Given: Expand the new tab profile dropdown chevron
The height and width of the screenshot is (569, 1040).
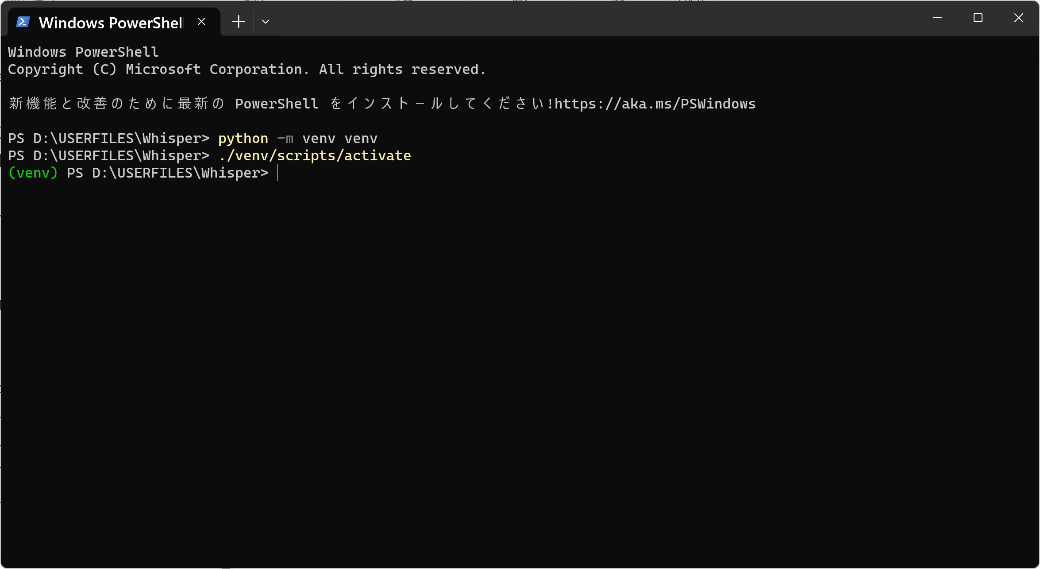Looking at the screenshot, I should tap(265, 21).
